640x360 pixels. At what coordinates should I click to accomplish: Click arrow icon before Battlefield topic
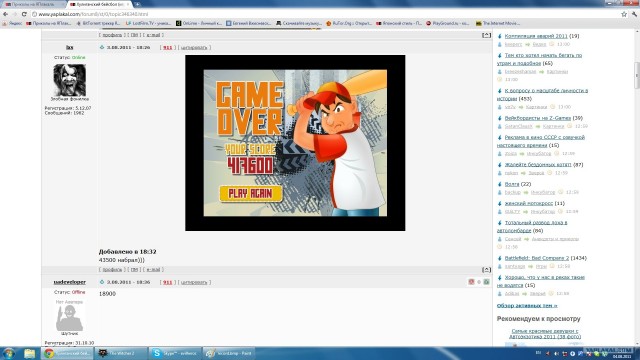coord(500,258)
